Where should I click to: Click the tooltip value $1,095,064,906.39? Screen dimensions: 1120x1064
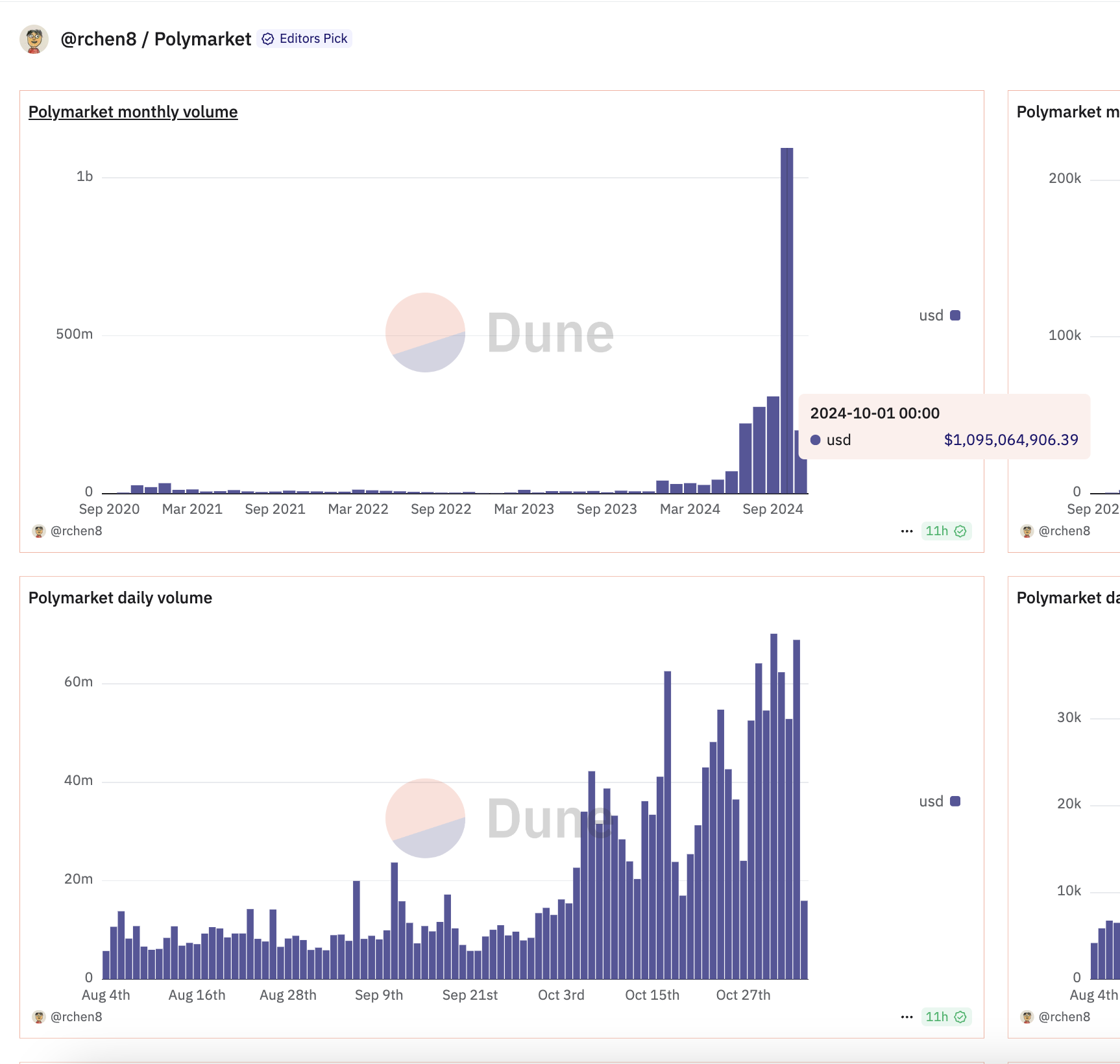1011,440
